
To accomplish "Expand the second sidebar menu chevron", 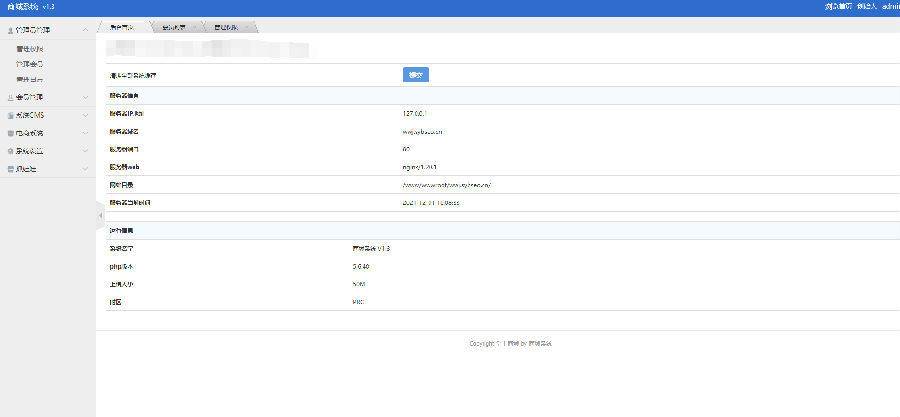I will (x=85, y=97).
